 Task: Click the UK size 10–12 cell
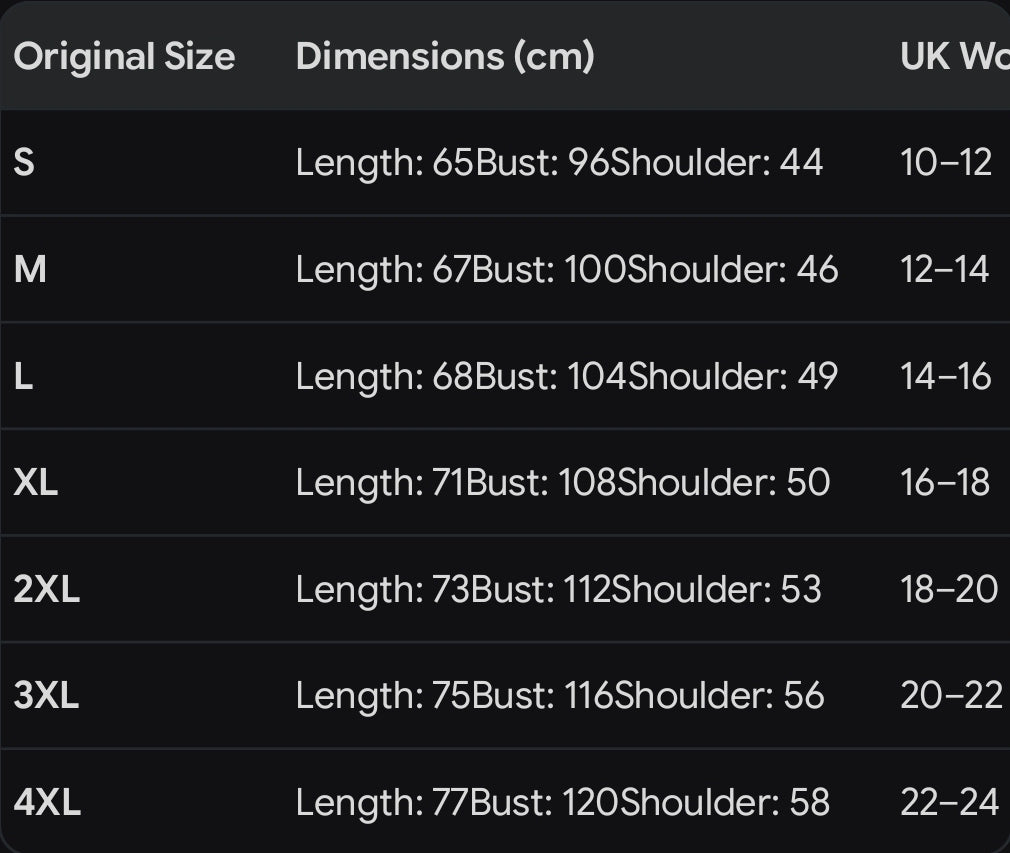click(x=946, y=162)
